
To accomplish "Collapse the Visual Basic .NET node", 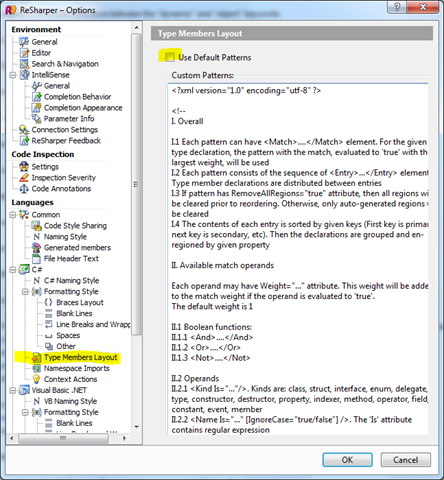I will click(x=13, y=390).
